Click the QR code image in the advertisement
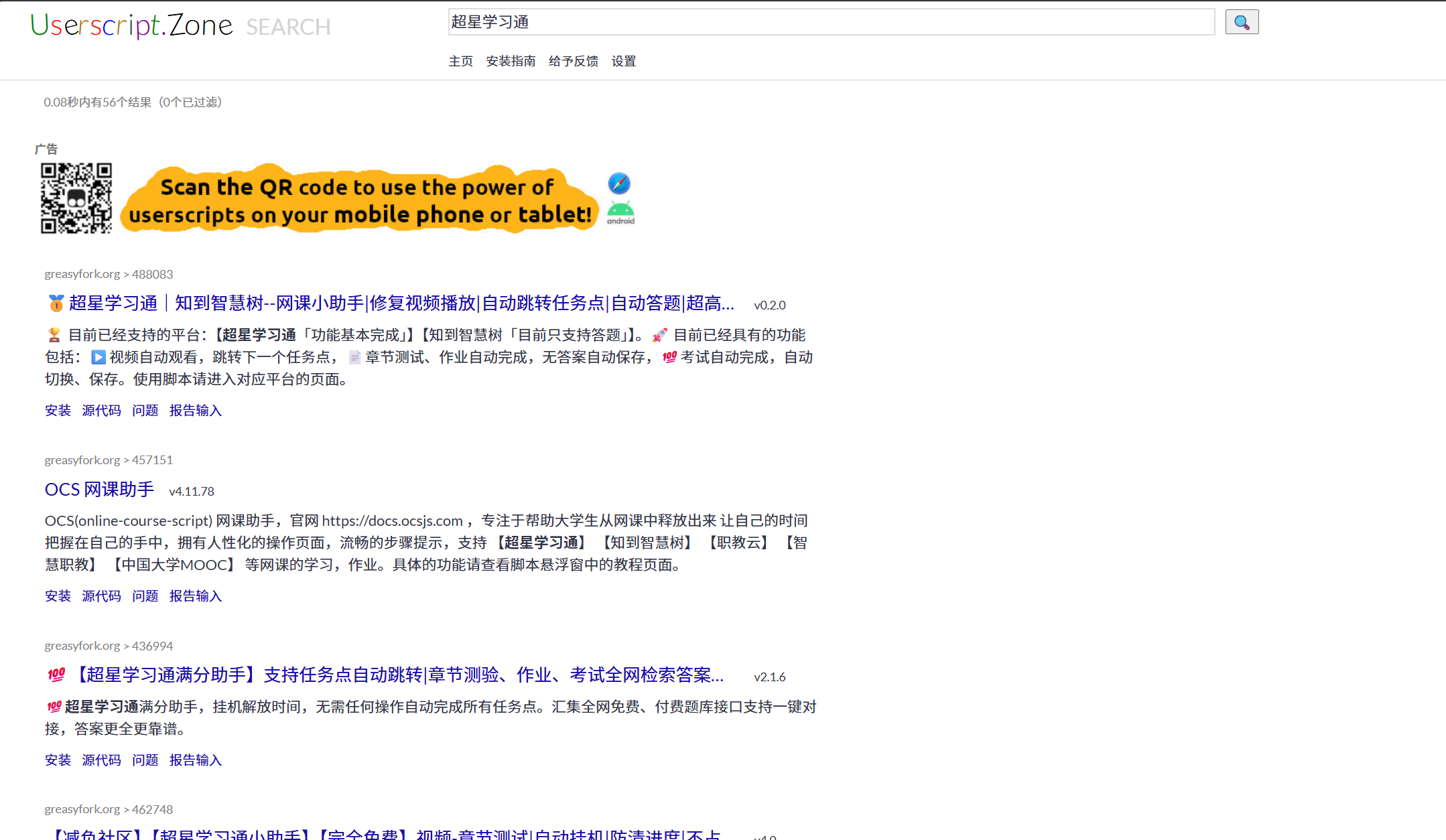This screenshot has width=1446, height=840. (x=76, y=198)
